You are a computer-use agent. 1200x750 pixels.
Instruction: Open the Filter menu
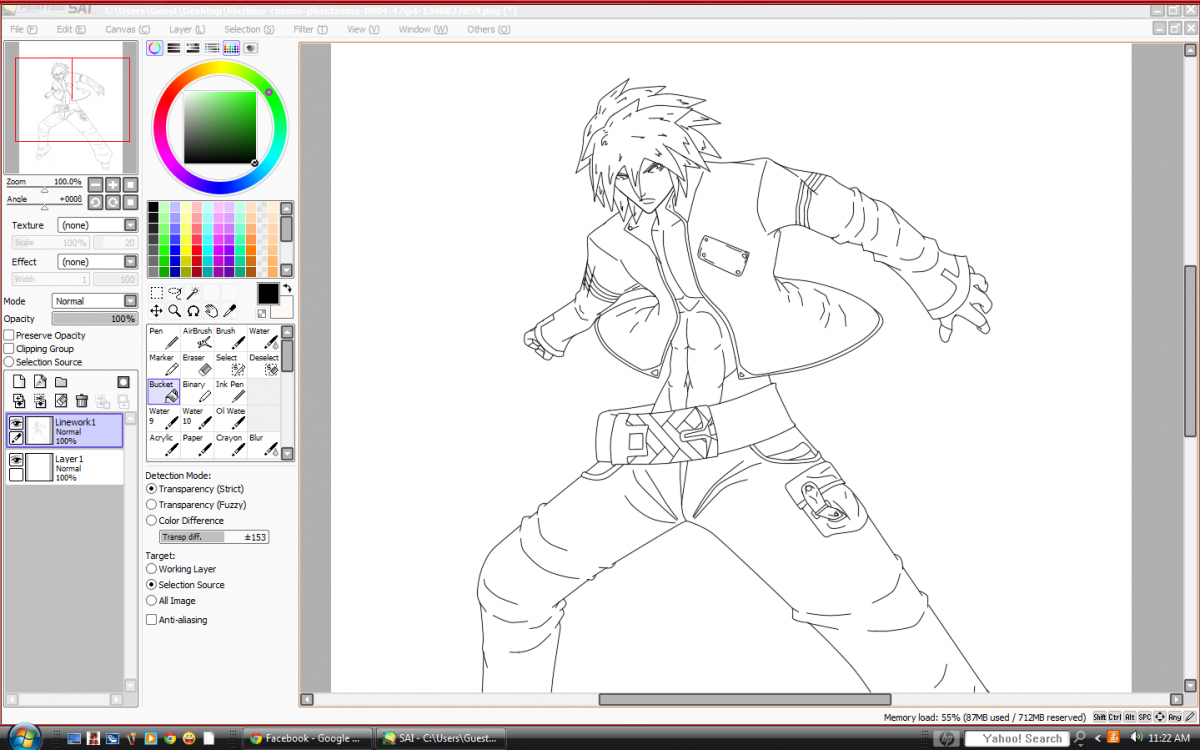coord(310,29)
